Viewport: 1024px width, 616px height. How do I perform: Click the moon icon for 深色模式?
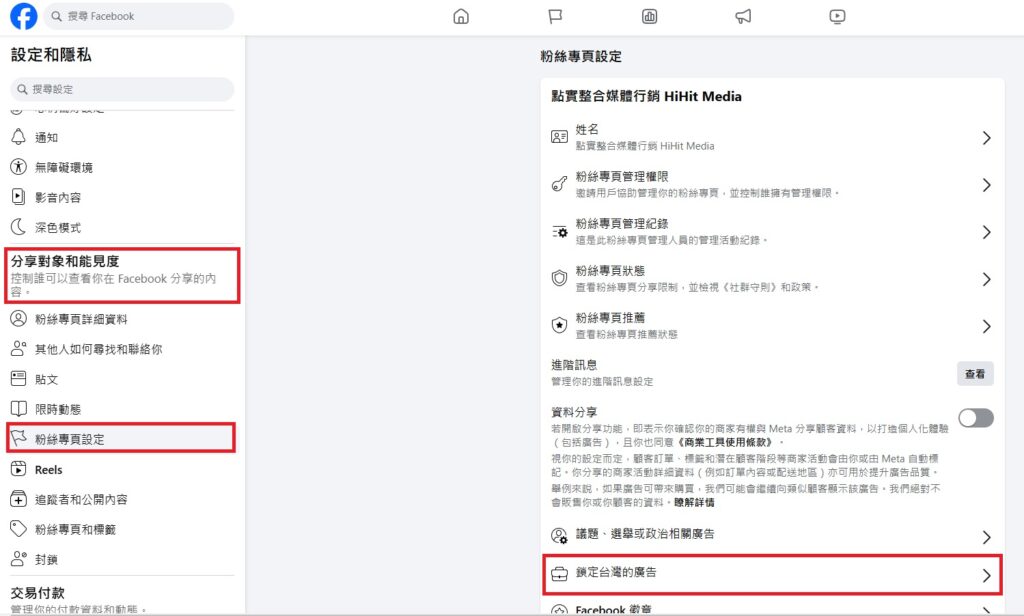18,227
